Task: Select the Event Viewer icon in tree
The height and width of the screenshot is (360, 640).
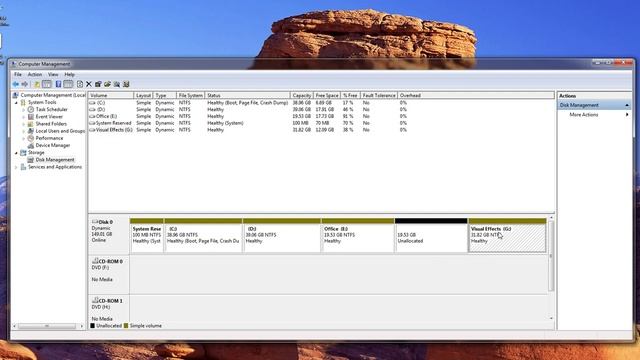Action: pyautogui.click(x=31, y=117)
